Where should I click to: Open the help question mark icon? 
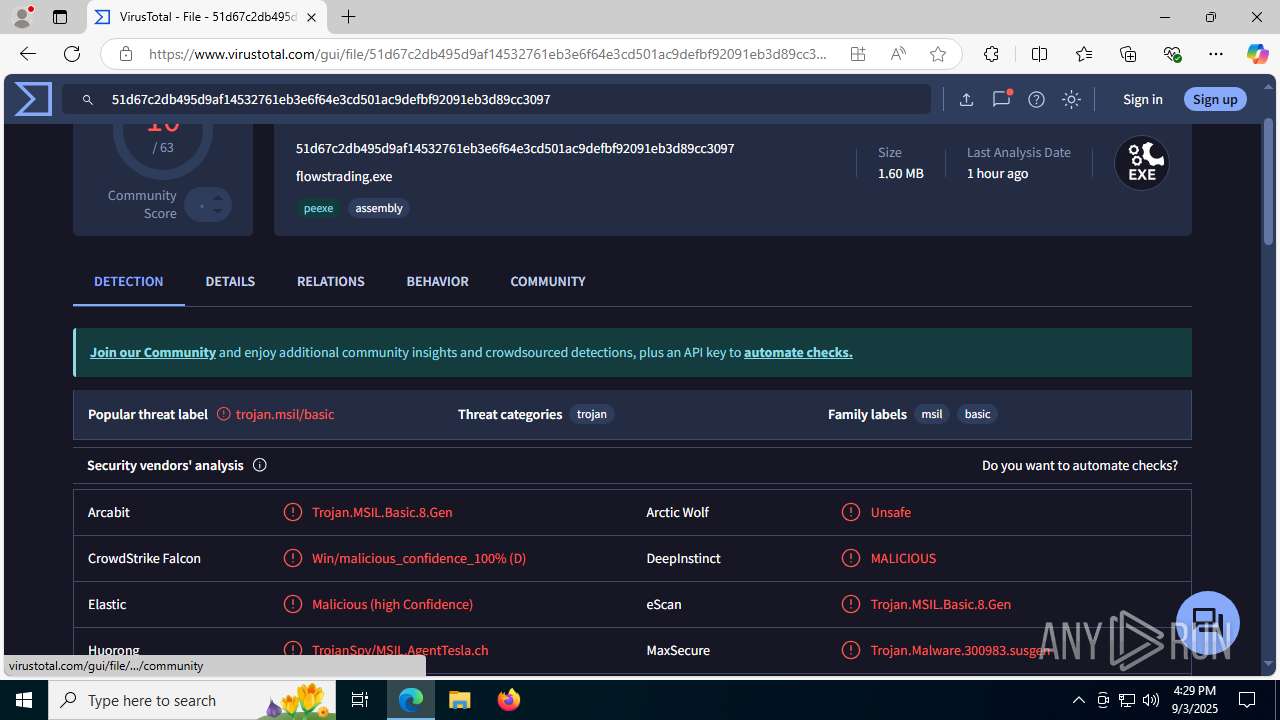(1036, 99)
